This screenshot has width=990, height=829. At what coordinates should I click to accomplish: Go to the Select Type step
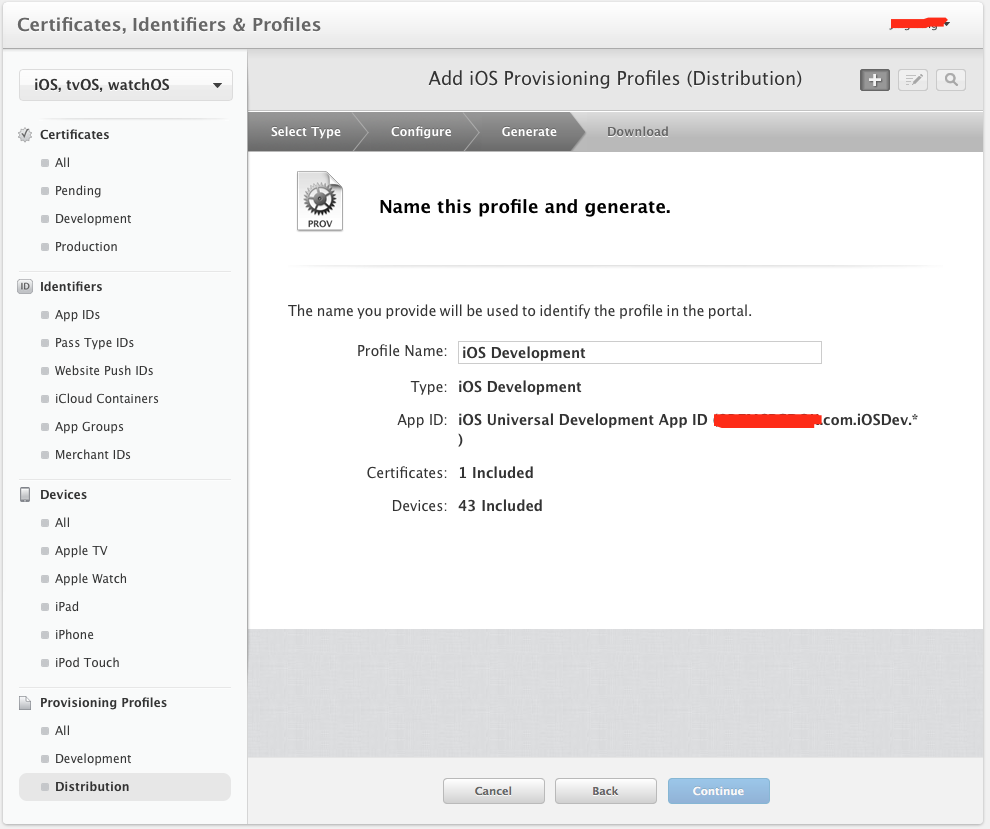pos(305,132)
